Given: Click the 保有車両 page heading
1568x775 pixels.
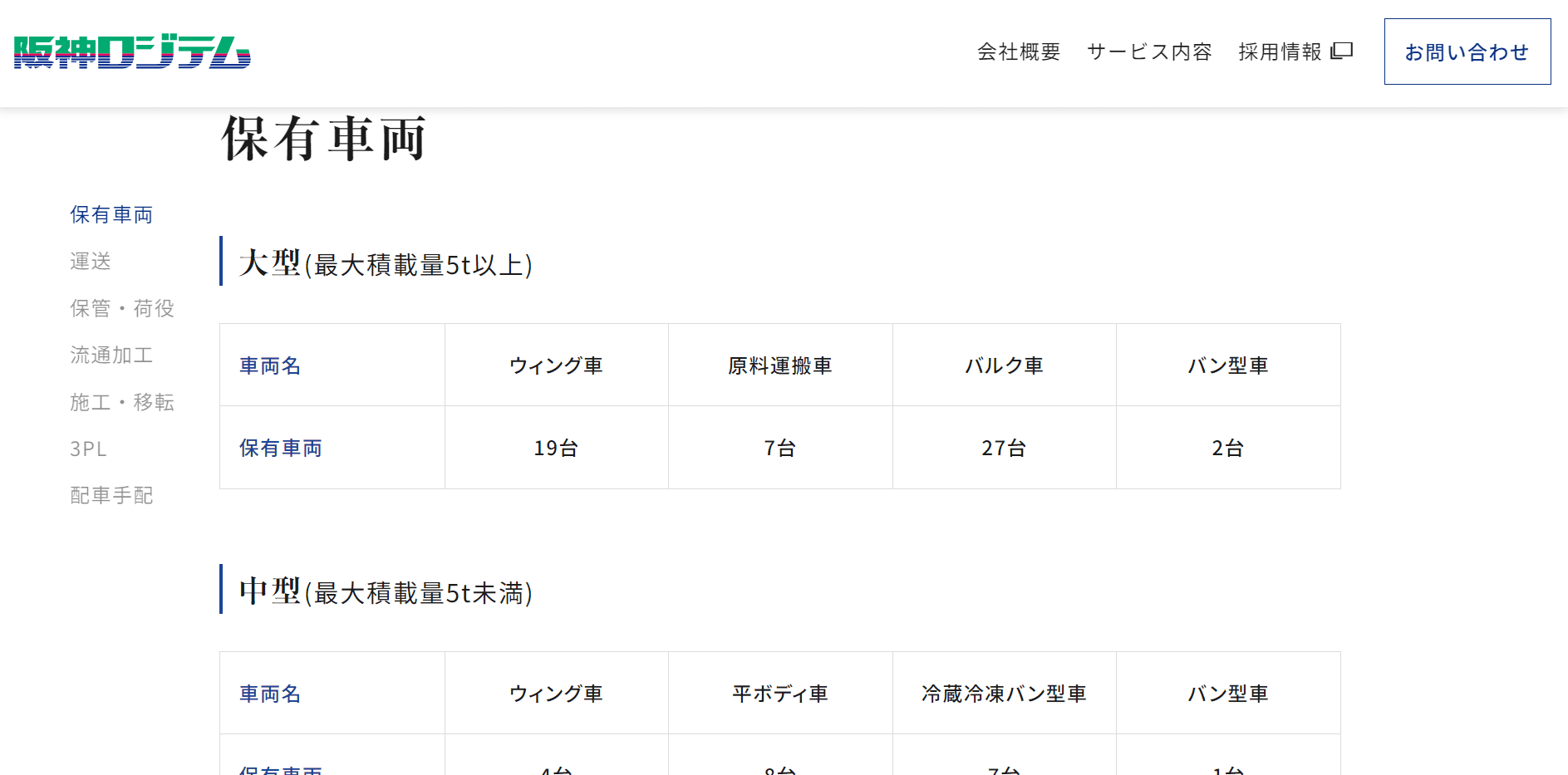Looking at the screenshot, I should (324, 138).
